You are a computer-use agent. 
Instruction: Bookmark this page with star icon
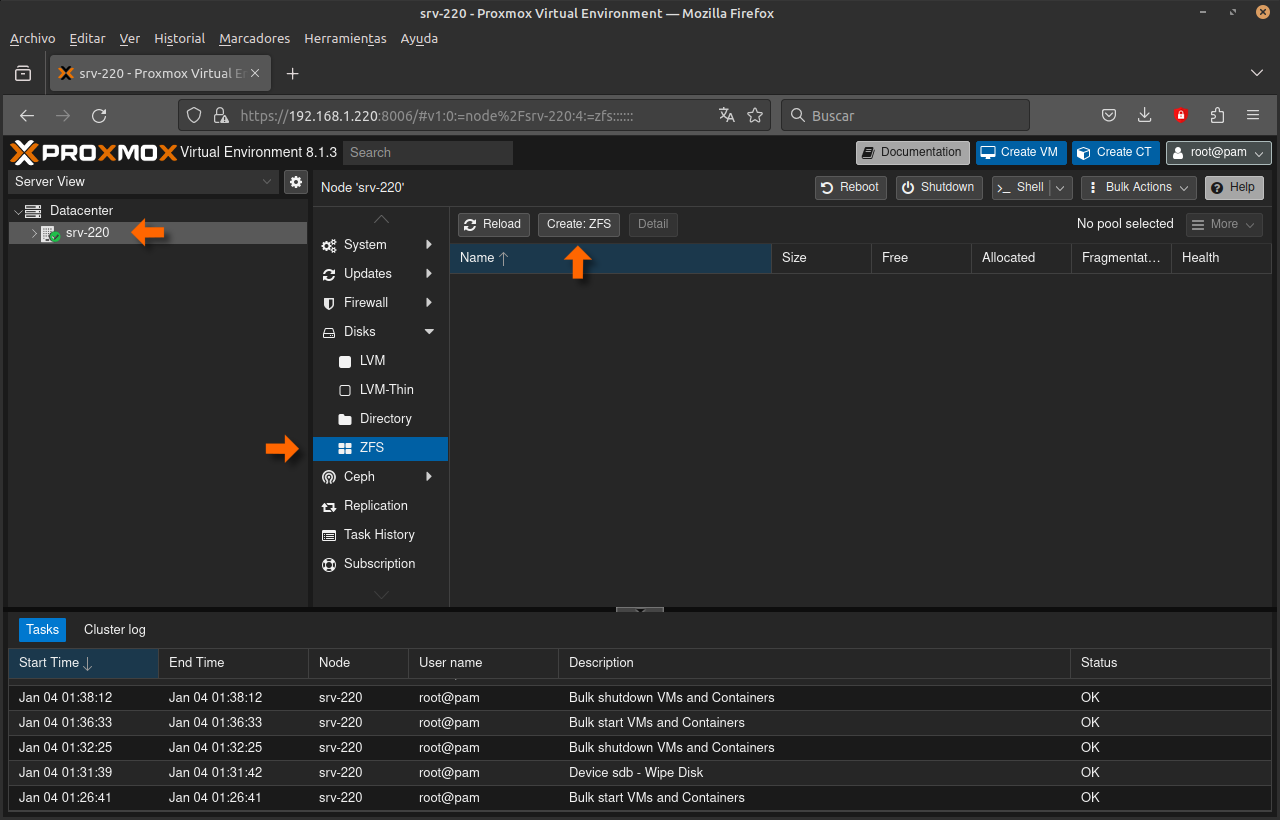(x=755, y=115)
